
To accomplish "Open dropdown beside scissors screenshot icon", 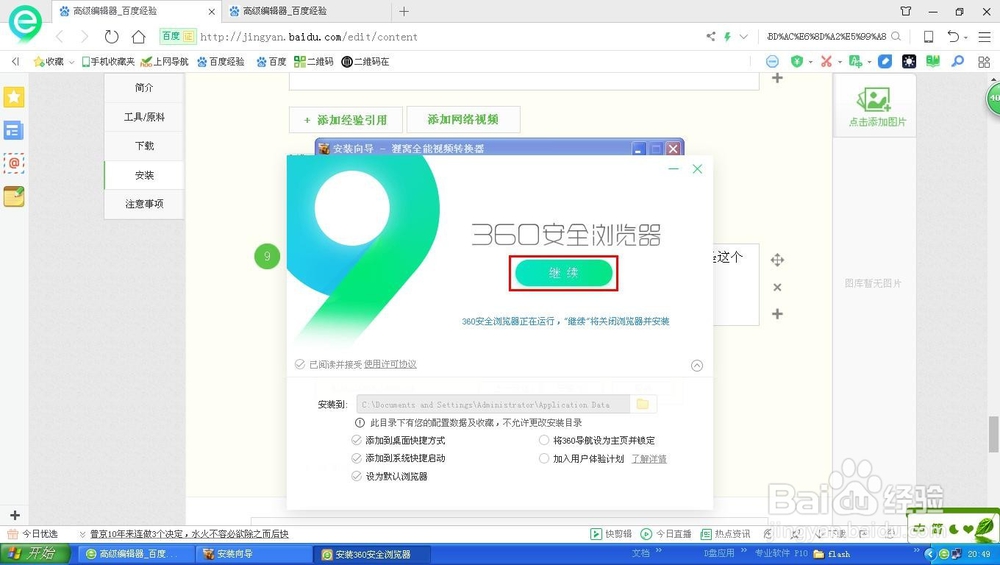I will (x=840, y=62).
